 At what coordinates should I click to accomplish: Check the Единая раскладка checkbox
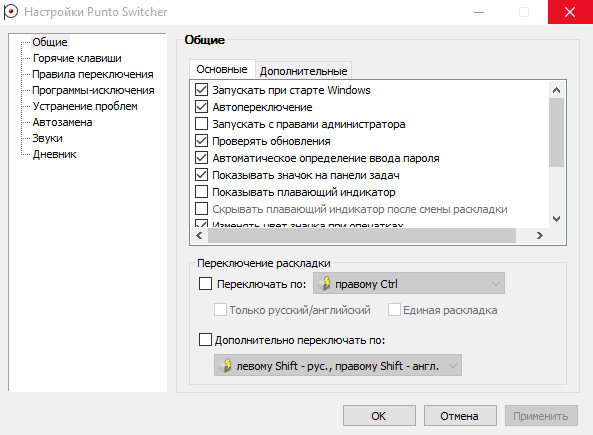click(x=394, y=310)
